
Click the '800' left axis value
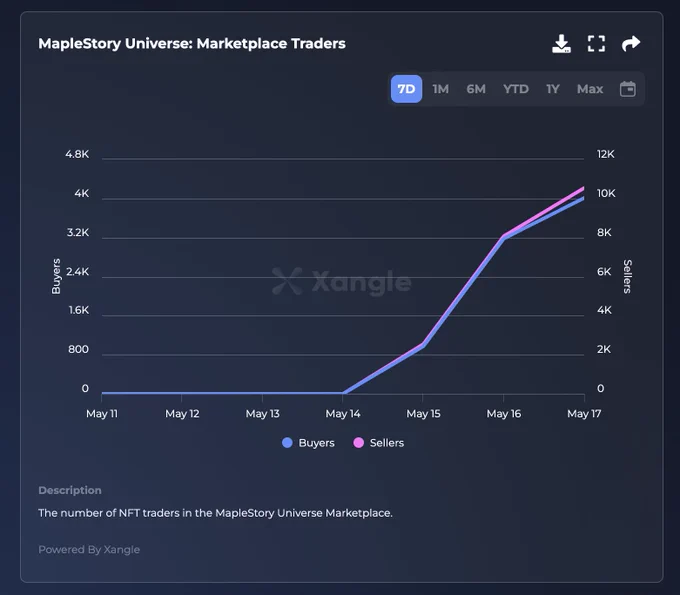point(78,349)
